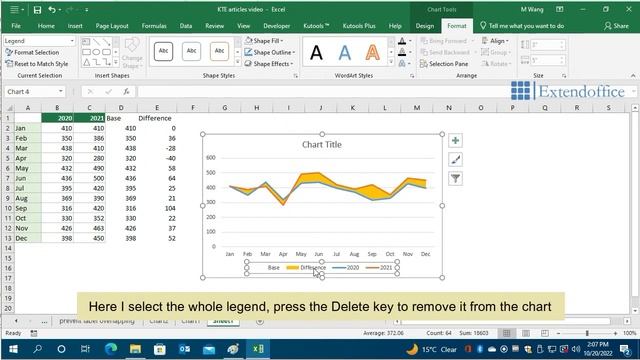Open the Name Box dropdown arrow
The image size is (640, 360).
(x=60, y=91)
